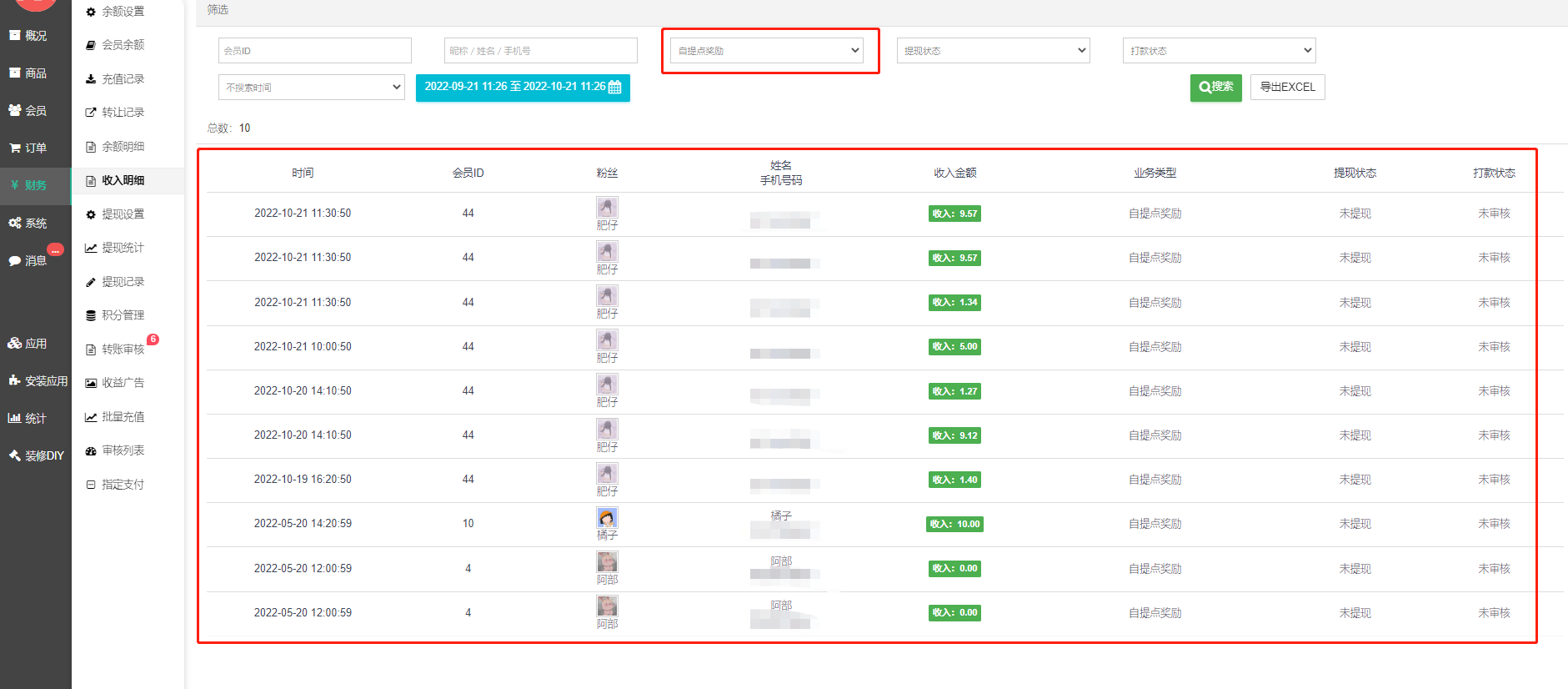Viewport: 1568px width, 689px height.
Task: Expand the 提现状态 dropdown
Action: [993, 51]
